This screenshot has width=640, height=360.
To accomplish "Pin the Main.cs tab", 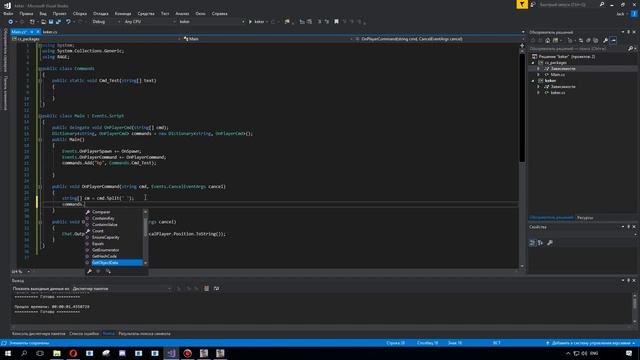I will pos(31,32).
